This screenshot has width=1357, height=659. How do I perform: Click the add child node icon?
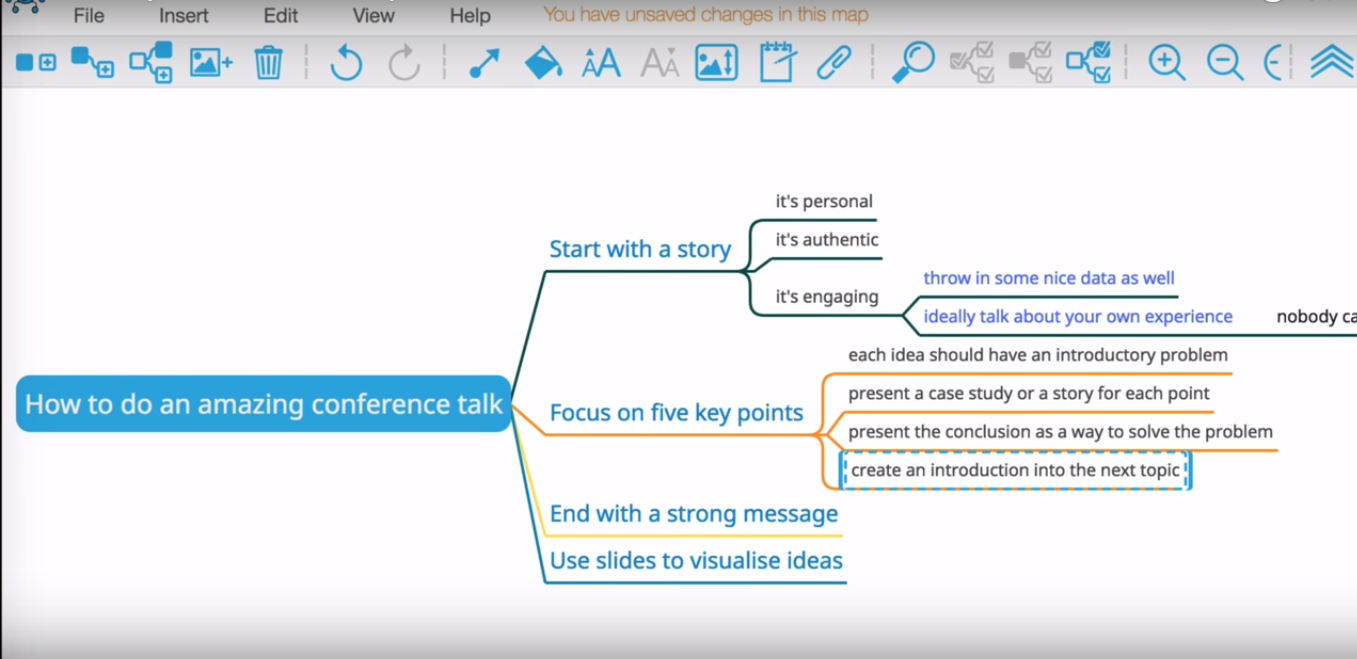pos(92,63)
